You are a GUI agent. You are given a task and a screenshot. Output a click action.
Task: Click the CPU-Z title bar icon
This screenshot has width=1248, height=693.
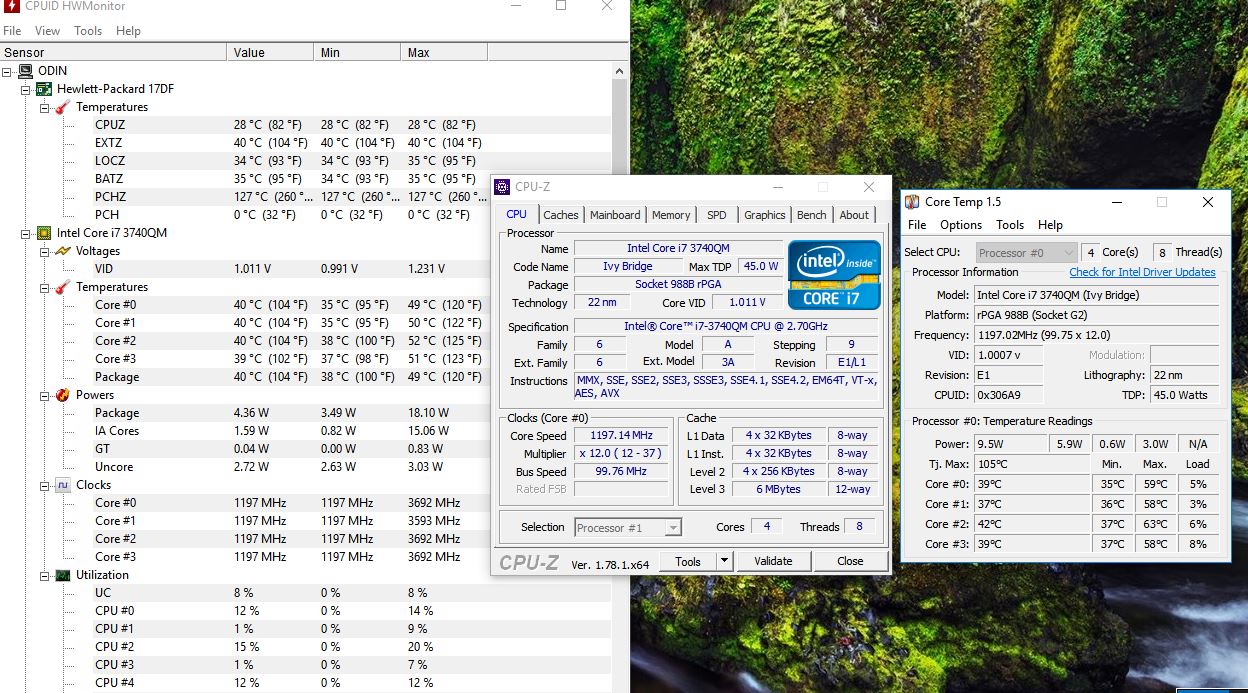(502, 186)
